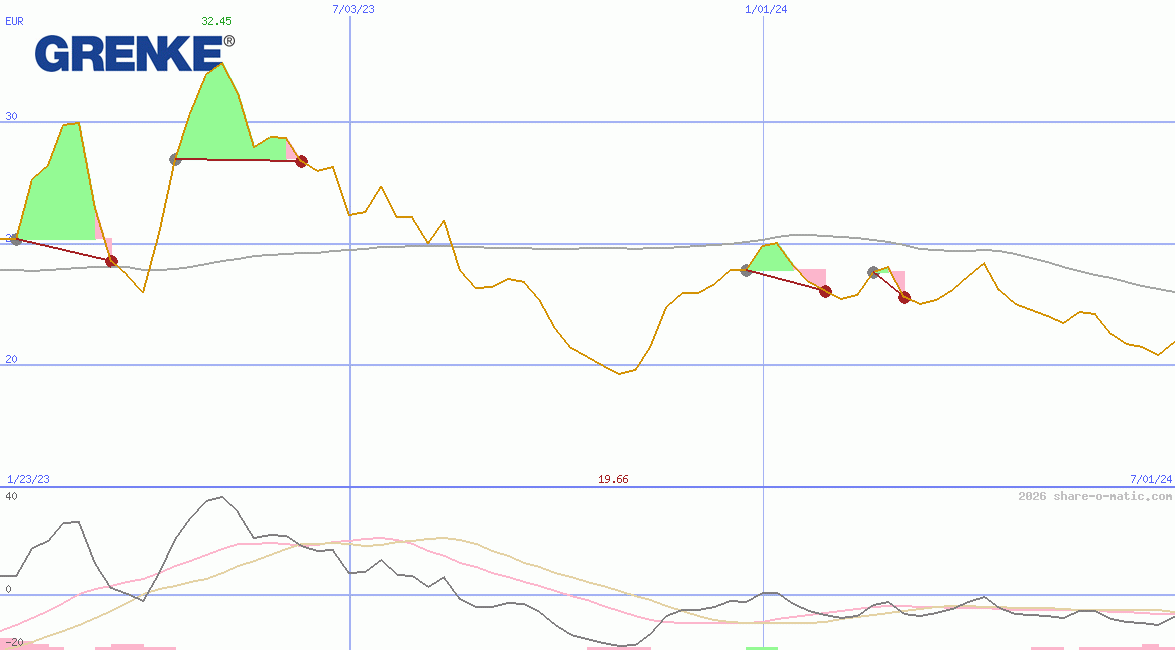Select the gray entry marker below the 32.45 peak
The width and height of the screenshot is (1175, 650).
175,159
